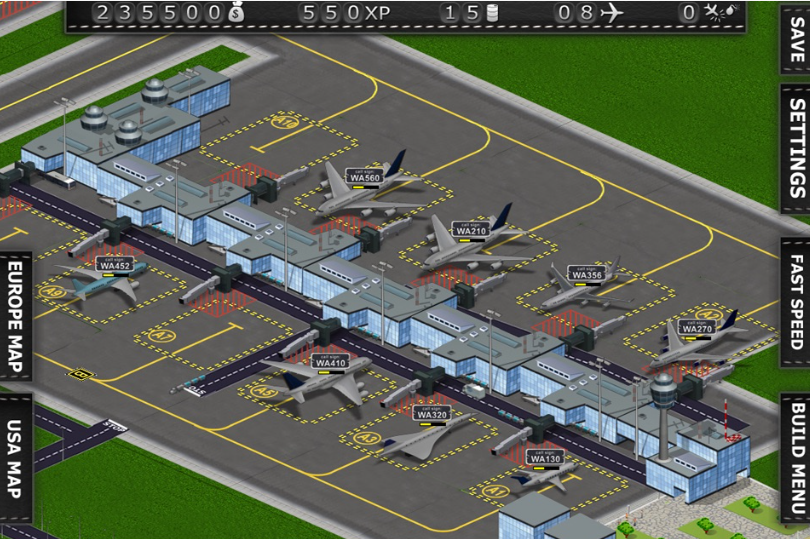
Task: Switch to the EUROPE MAP tab
Action: click(x=14, y=317)
